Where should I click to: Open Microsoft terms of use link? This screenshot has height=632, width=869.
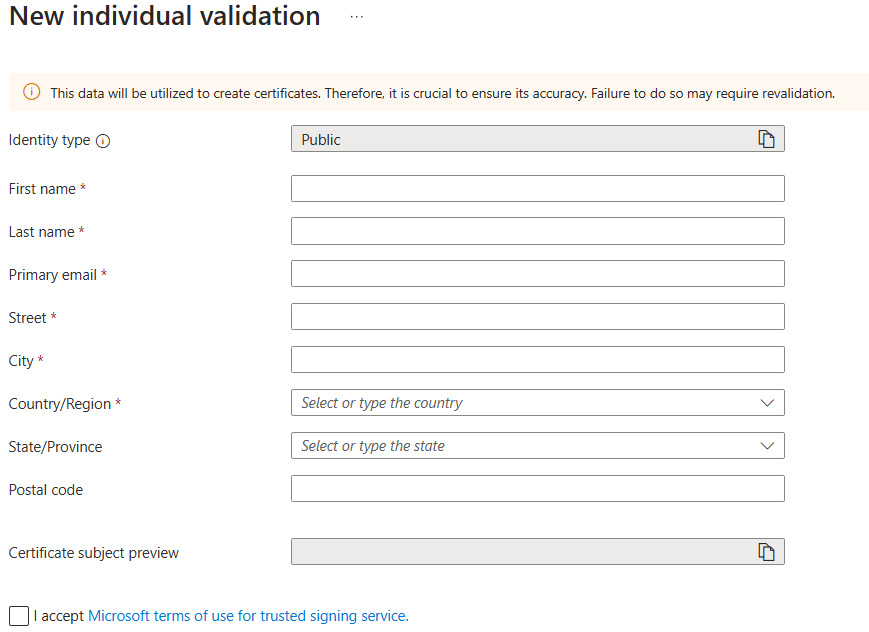pyautogui.click(x=248, y=616)
